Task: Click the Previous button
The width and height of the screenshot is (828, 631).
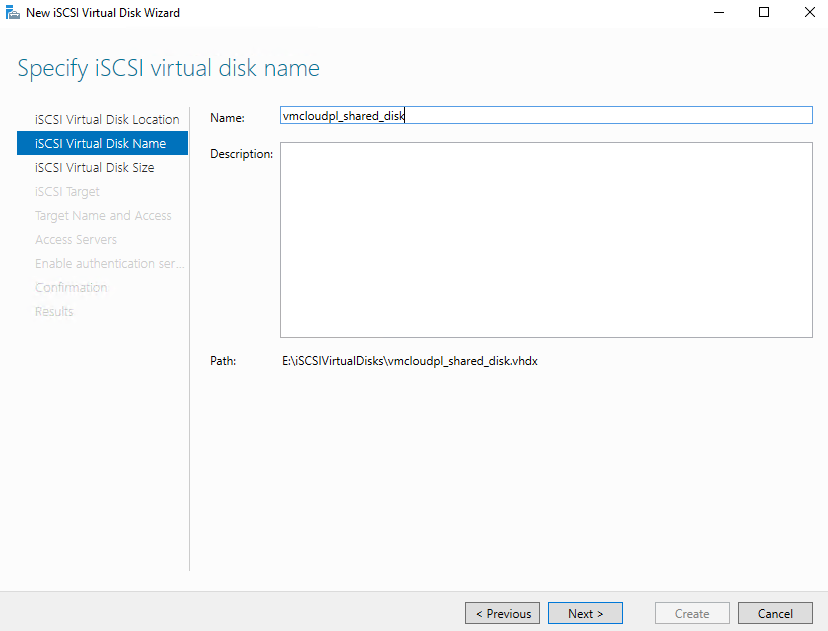Action: pyautogui.click(x=502, y=613)
